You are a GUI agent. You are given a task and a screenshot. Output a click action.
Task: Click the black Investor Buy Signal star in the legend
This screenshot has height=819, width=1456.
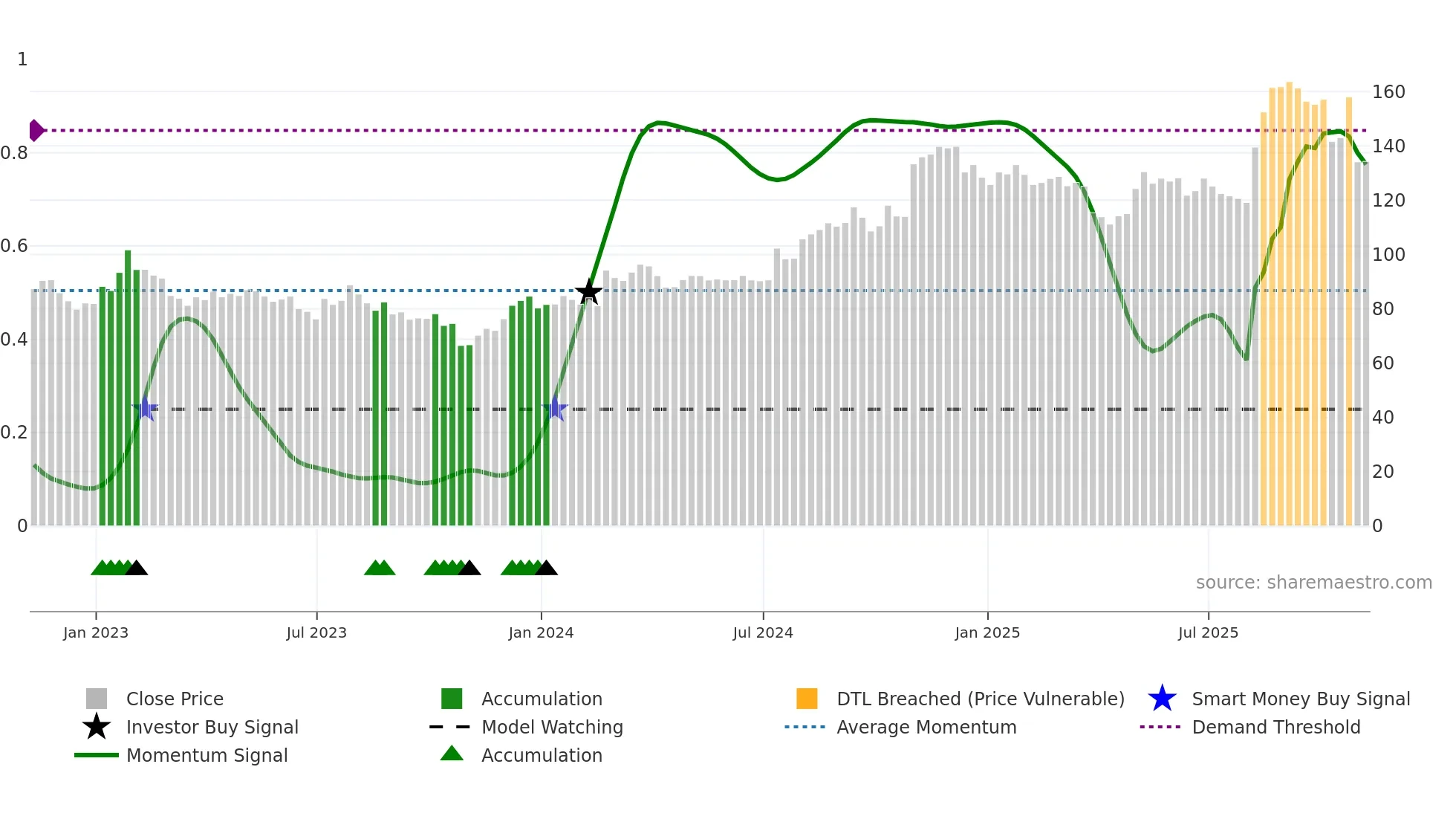pos(97,727)
